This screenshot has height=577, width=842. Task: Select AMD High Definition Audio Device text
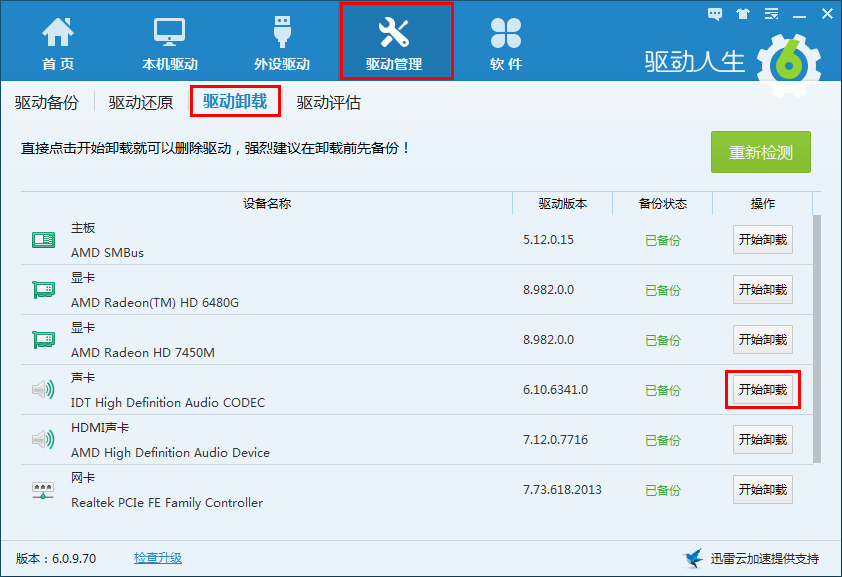click(170, 452)
